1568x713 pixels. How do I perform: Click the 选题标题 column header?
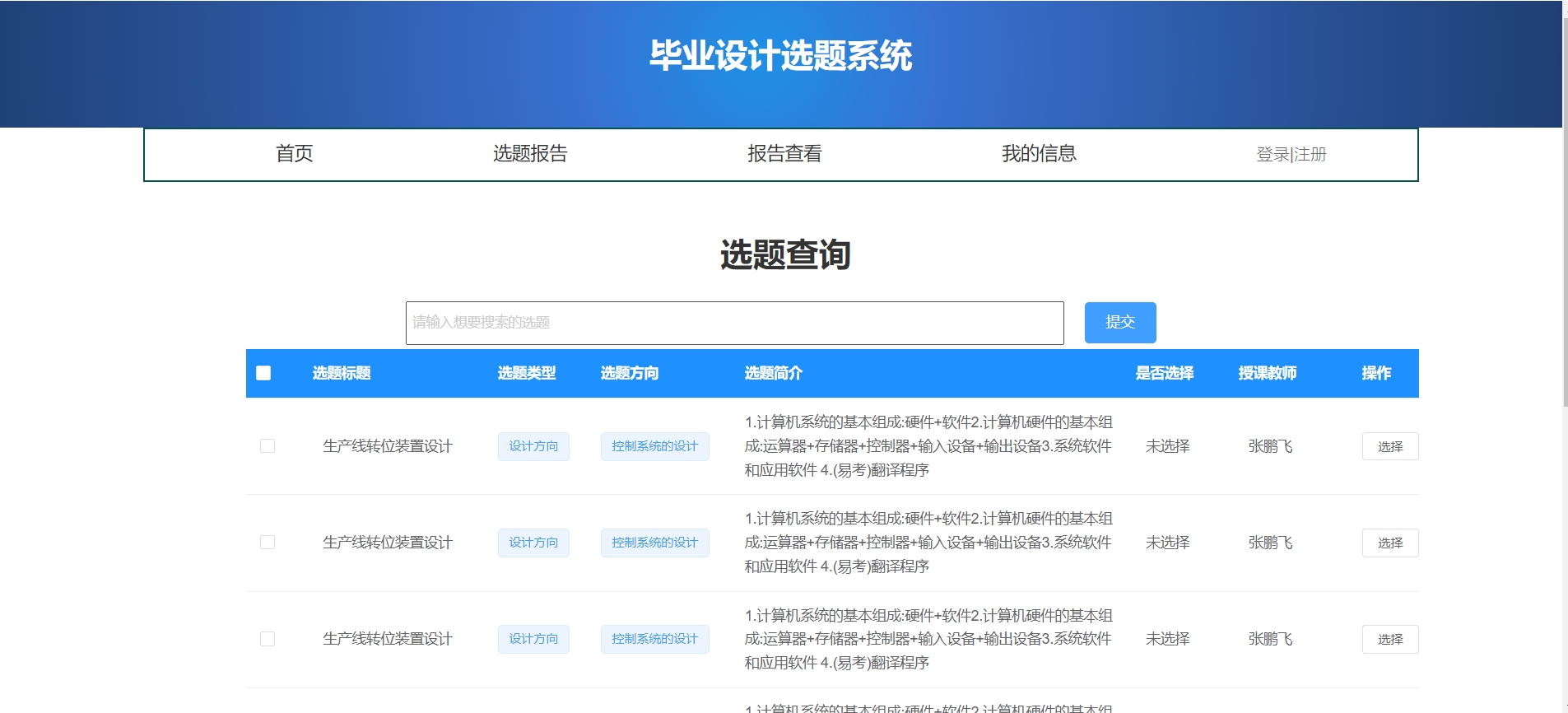pyautogui.click(x=342, y=373)
